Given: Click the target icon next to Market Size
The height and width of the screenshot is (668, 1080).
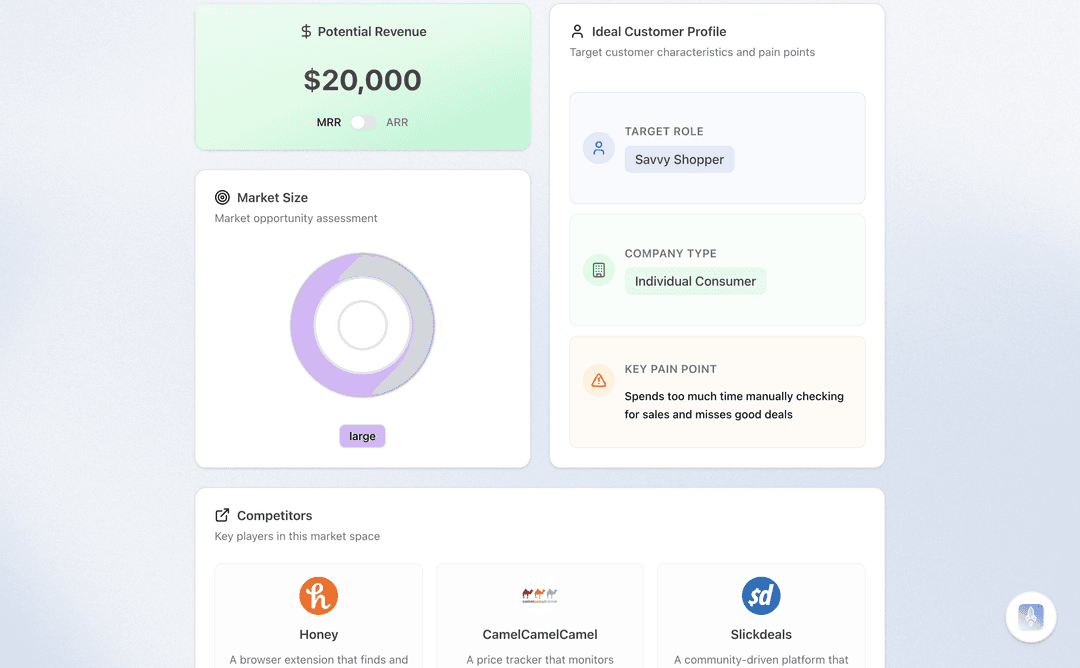Looking at the screenshot, I should pyautogui.click(x=222, y=198).
